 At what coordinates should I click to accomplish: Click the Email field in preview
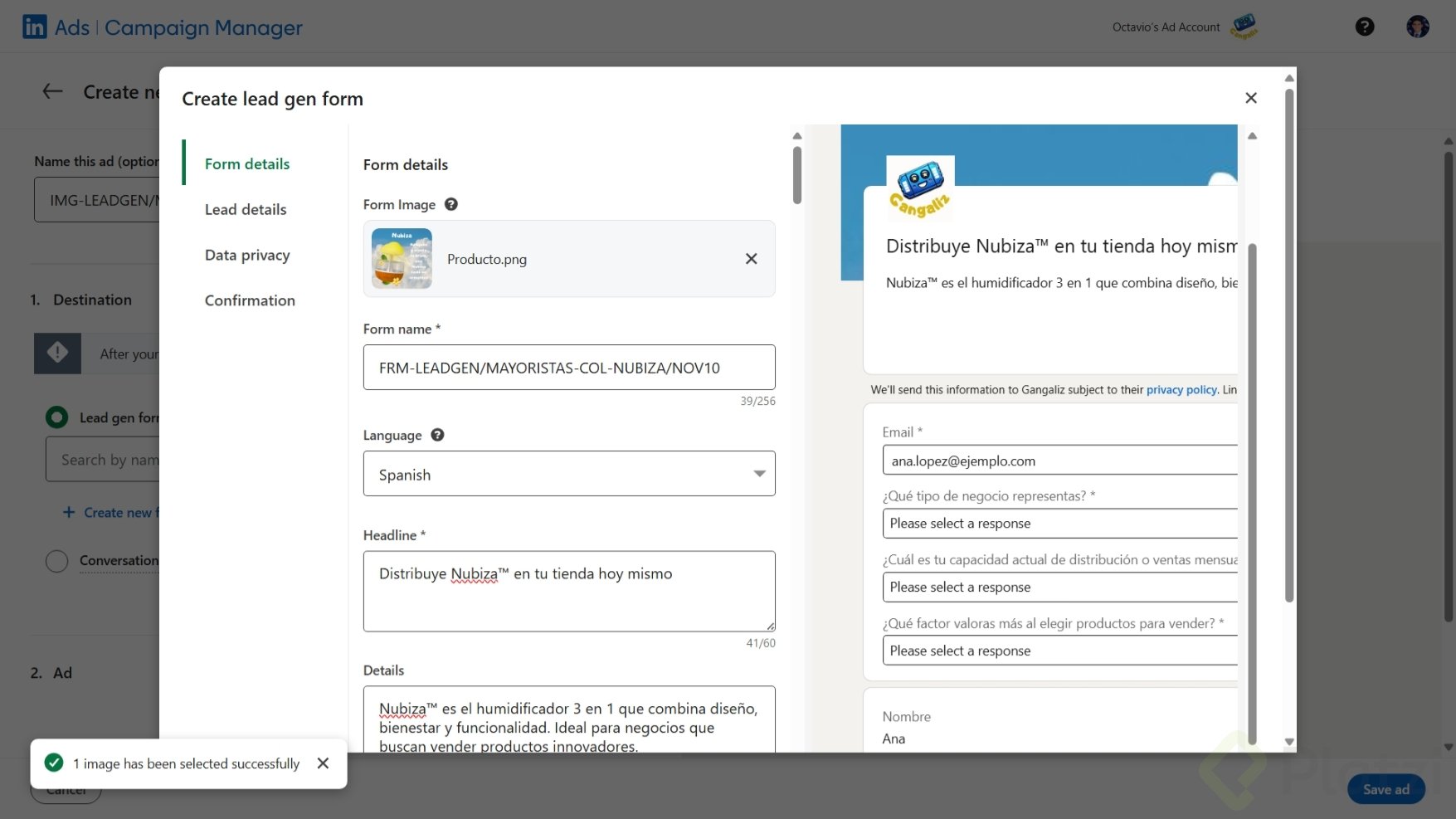pyautogui.click(x=1059, y=461)
